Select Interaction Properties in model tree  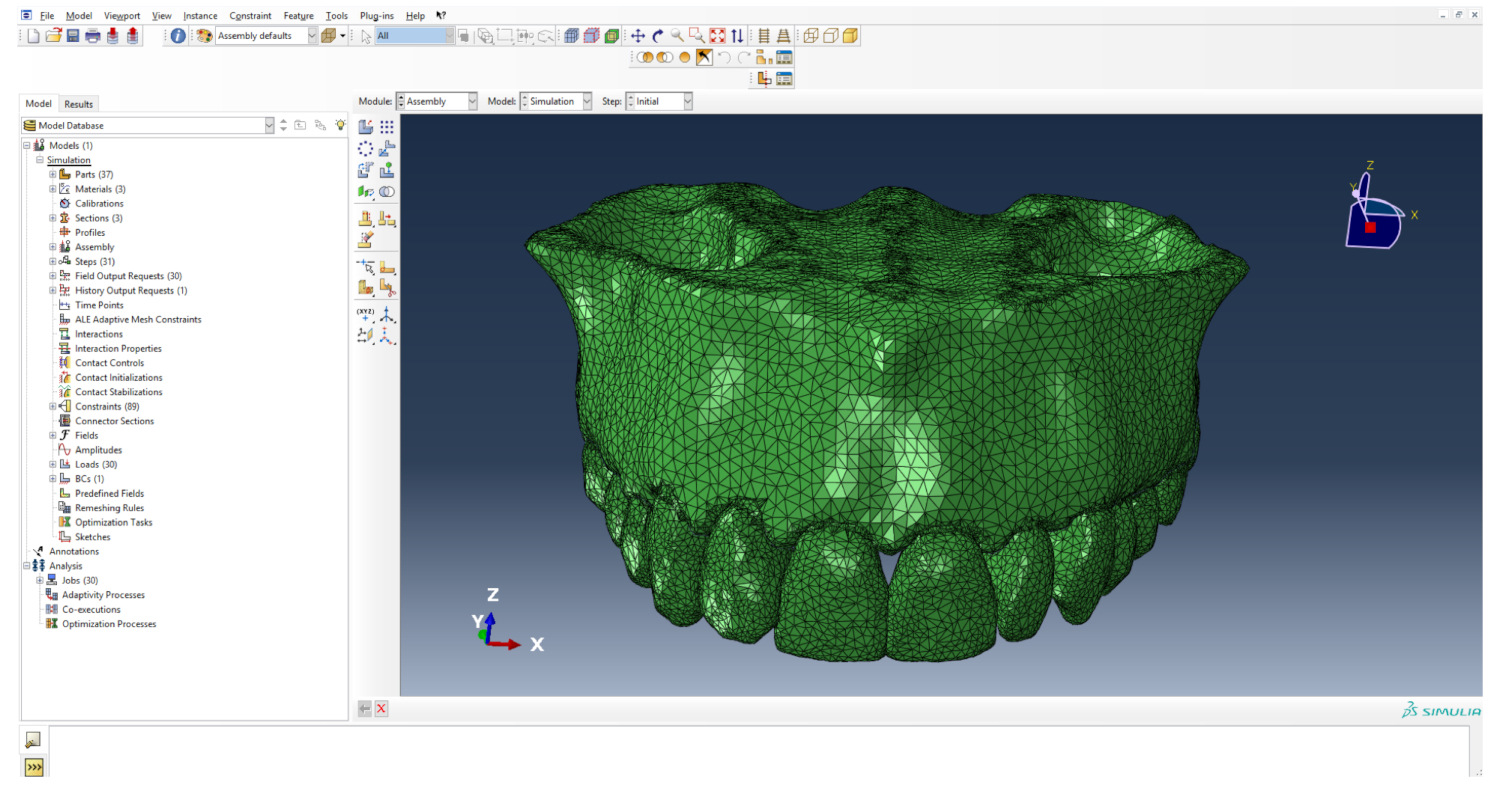click(x=118, y=349)
